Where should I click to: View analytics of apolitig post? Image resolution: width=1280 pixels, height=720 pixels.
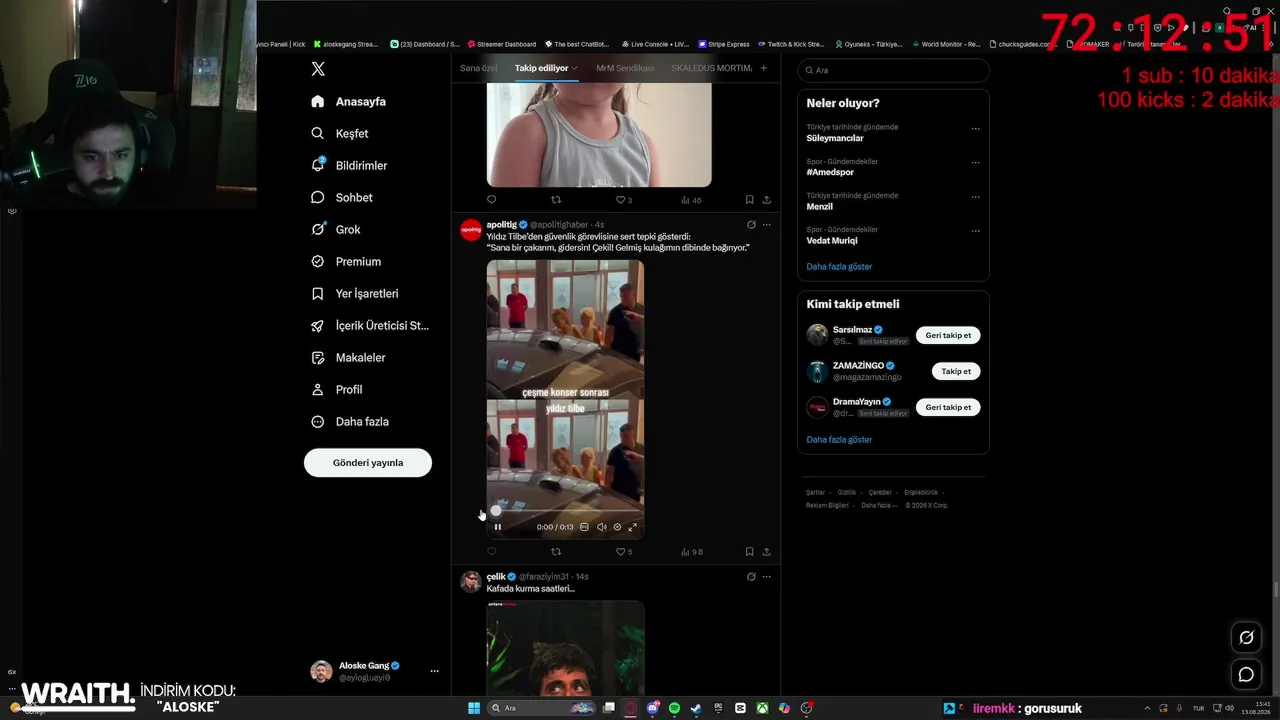[691, 551]
